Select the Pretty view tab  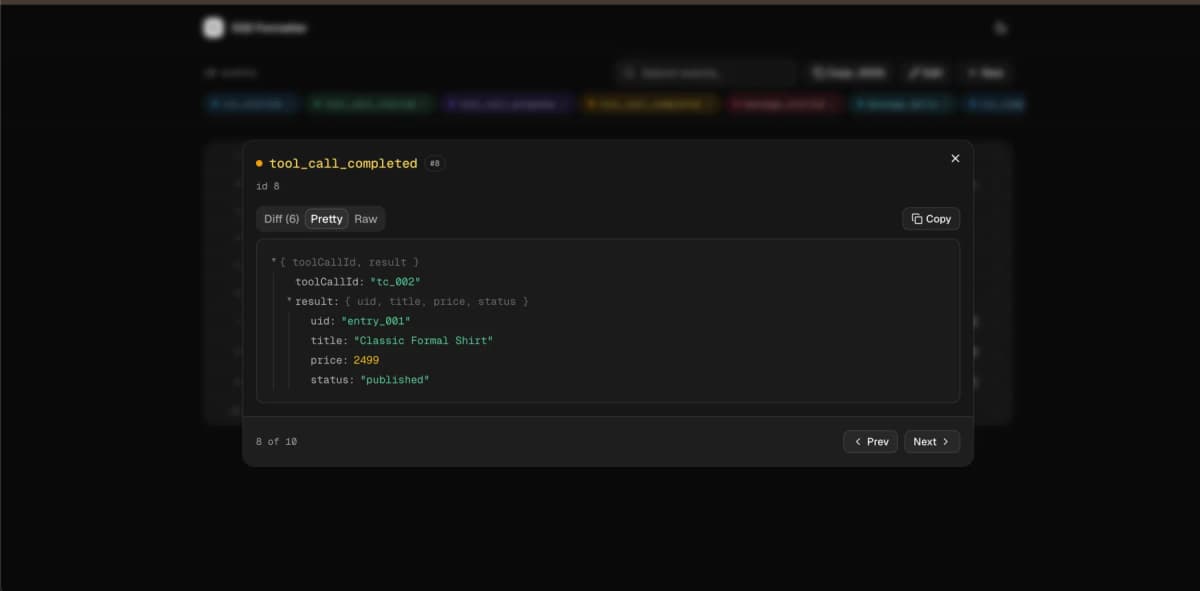click(x=326, y=219)
